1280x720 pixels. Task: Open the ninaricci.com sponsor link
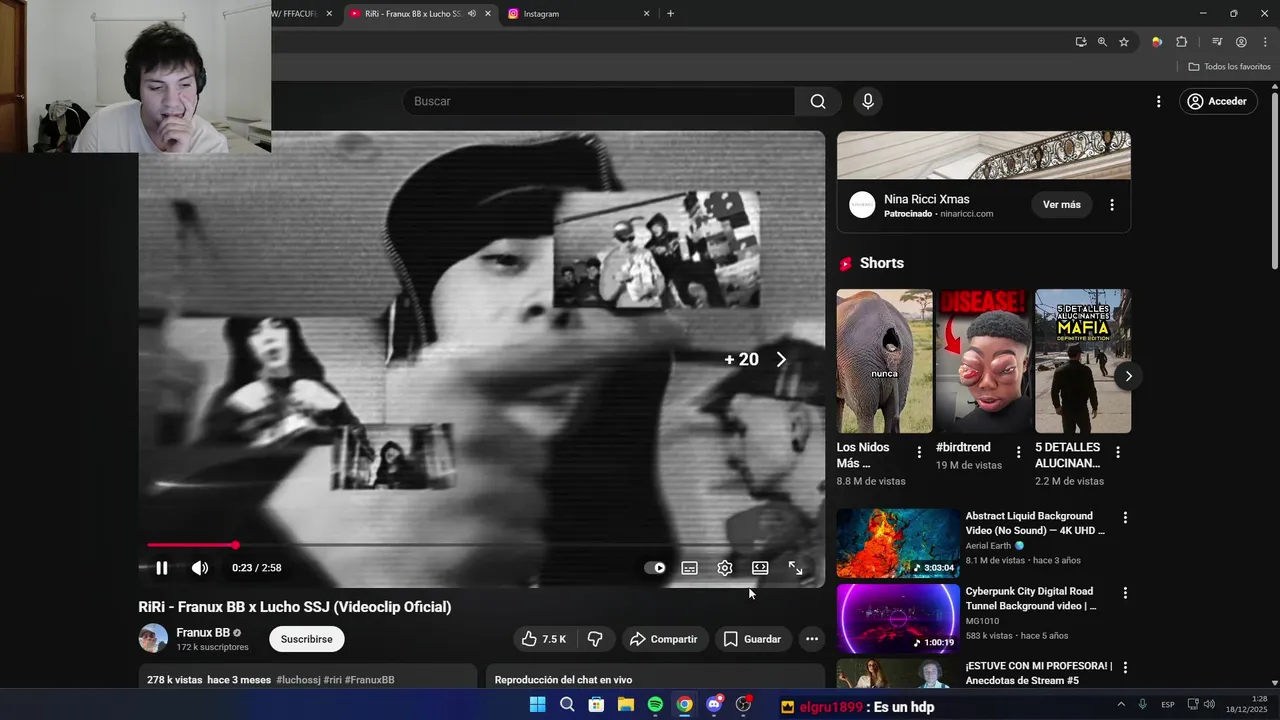[967, 214]
